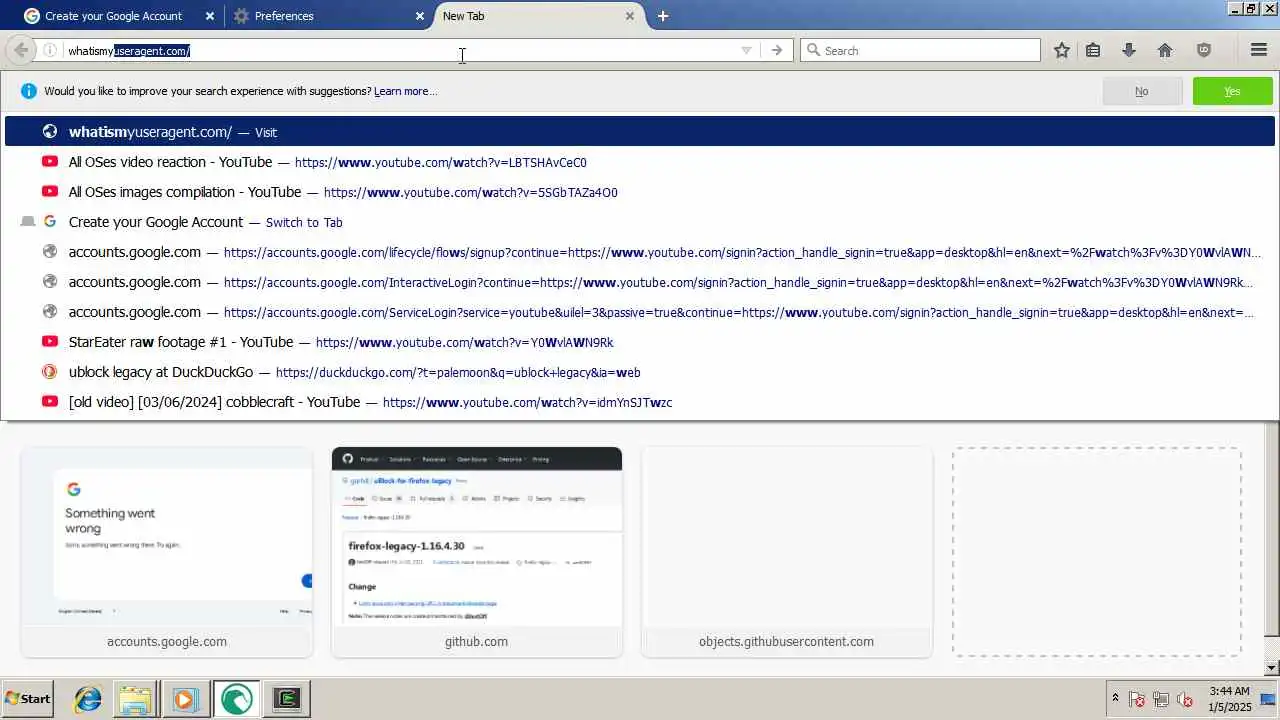Viewport: 1280px width, 720px height.
Task: Switch to tab Create your Google Account suggestion
Action: coord(640,222)
